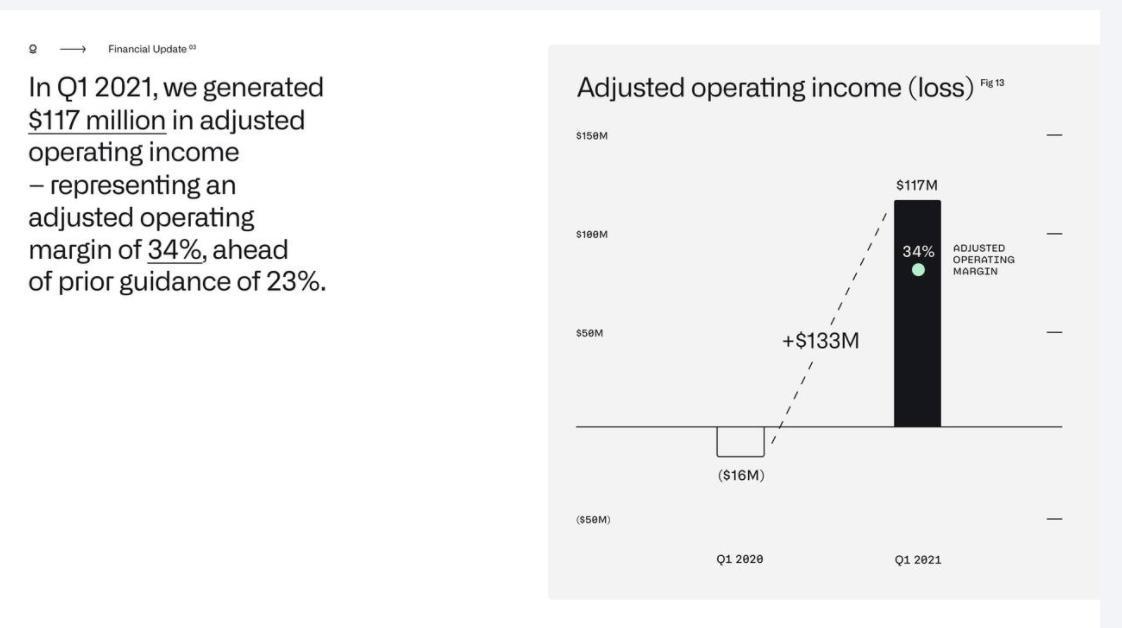This screenshot has width=1122, height=628.
Task: Click the $150M y-axis label
Action: point(592,136)
